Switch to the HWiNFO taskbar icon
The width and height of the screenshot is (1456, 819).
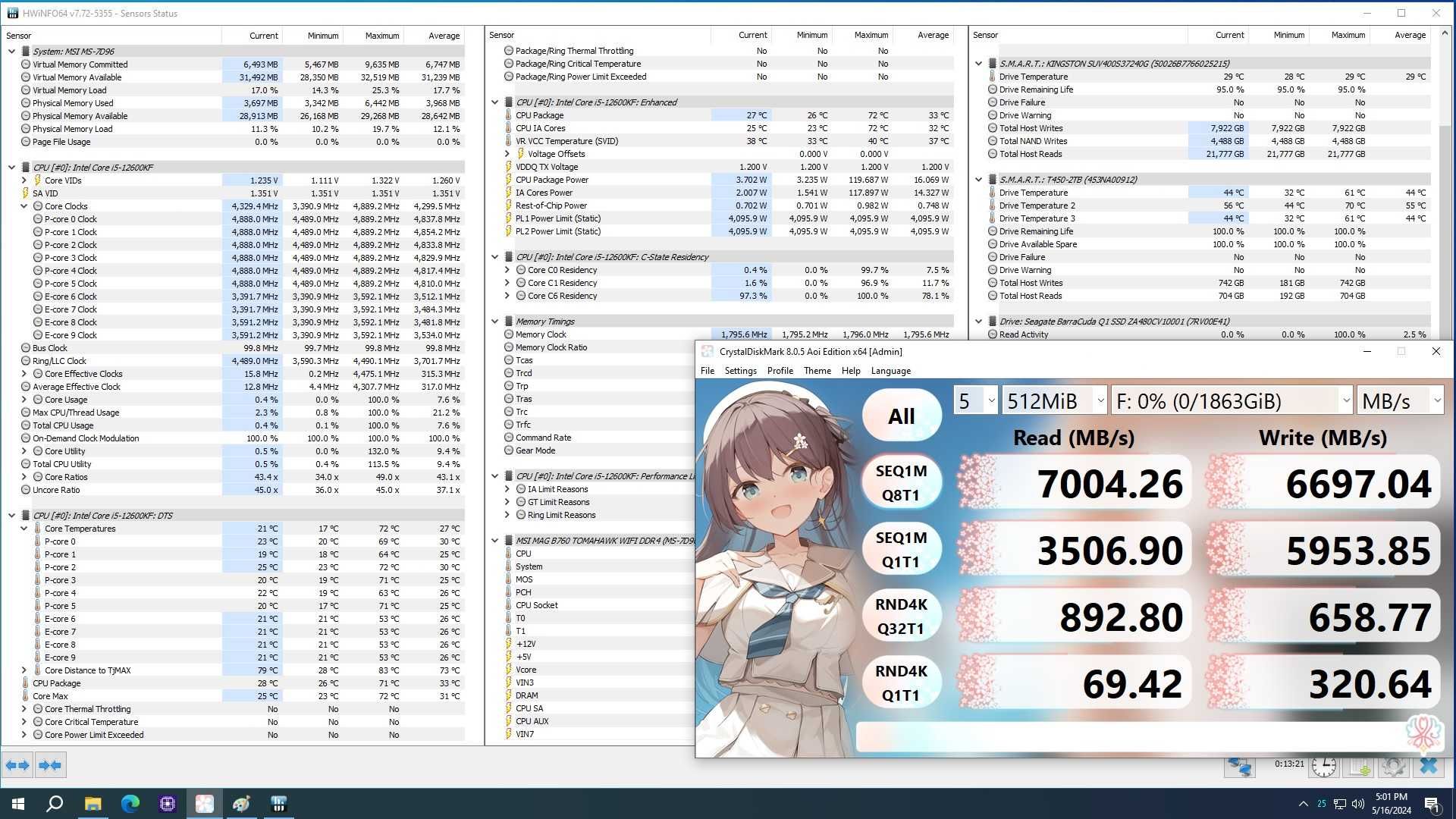[x=278, y=804]
